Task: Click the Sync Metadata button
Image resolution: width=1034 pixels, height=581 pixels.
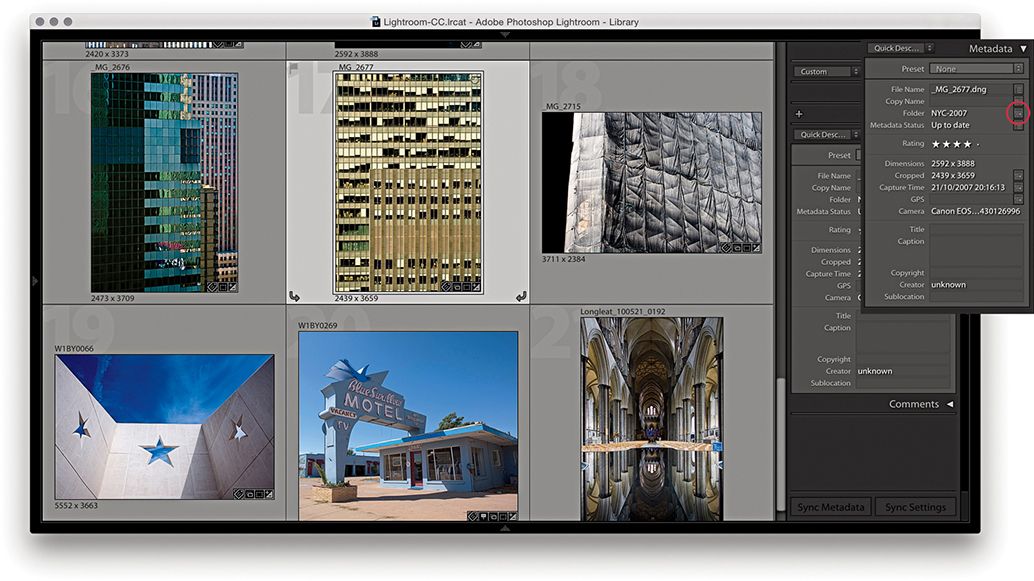Action: click(x=830, y=507)
